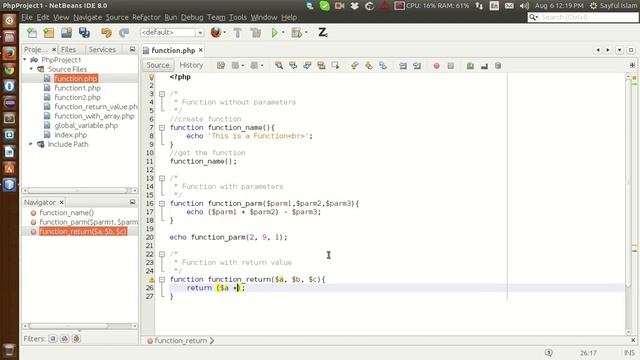This screenshot has width=640, height=360.
Task: Click the Previous Bookmark icon
Action: click(x=355, y=66)
